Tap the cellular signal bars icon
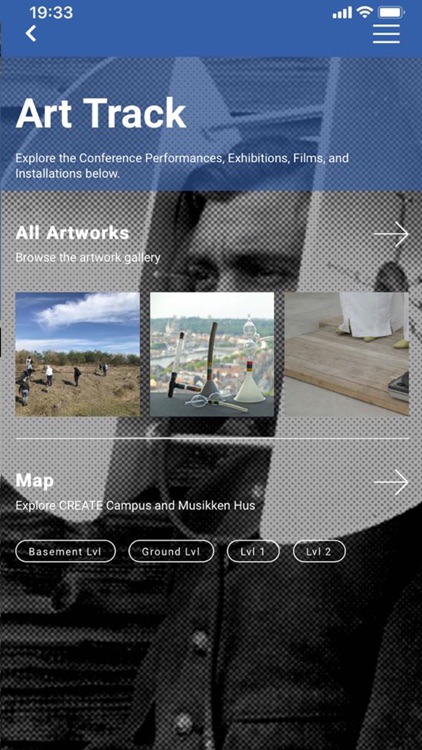Screen dimensions: 422x750 coord(343,13)
